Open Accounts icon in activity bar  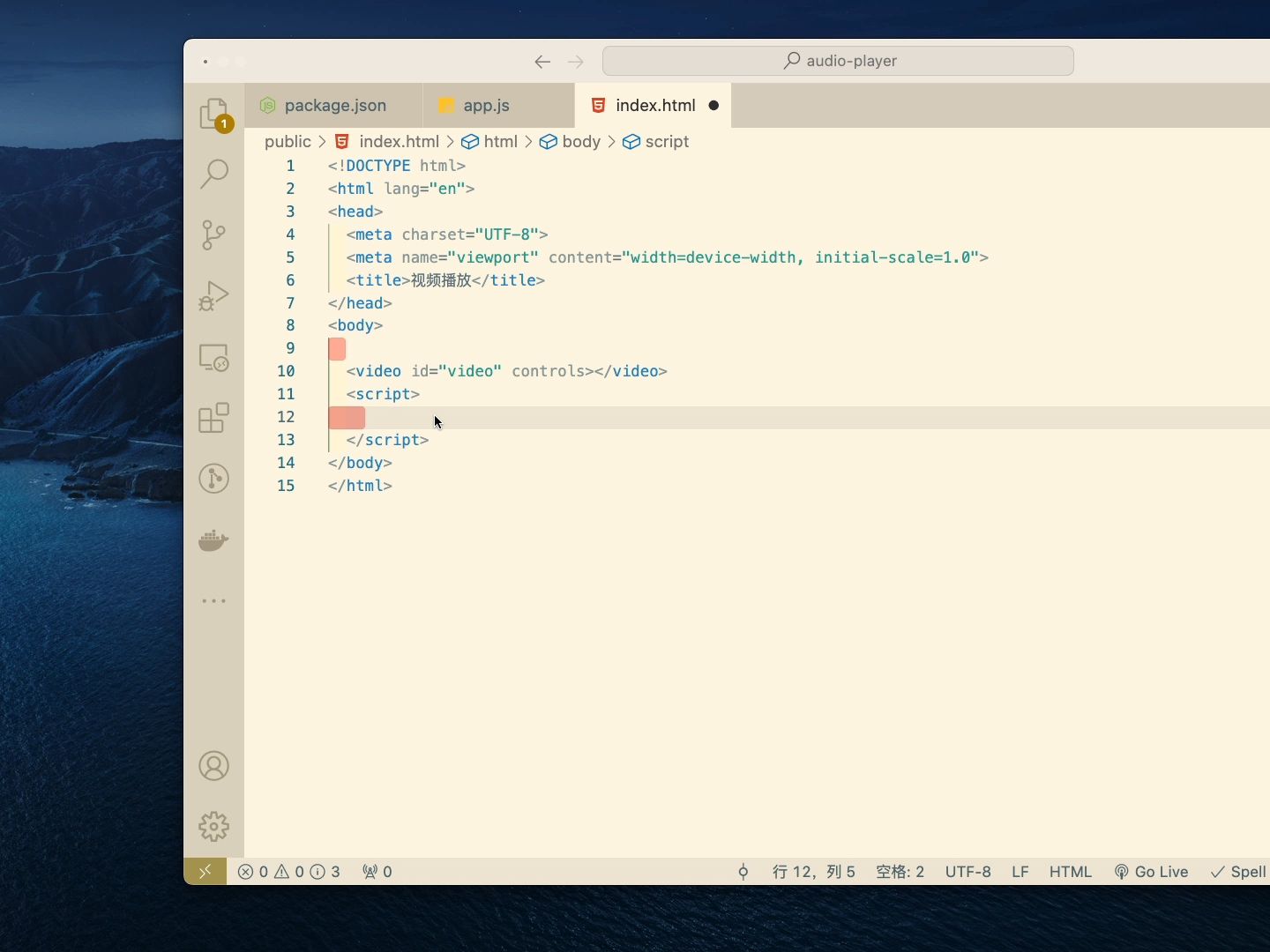214,766
